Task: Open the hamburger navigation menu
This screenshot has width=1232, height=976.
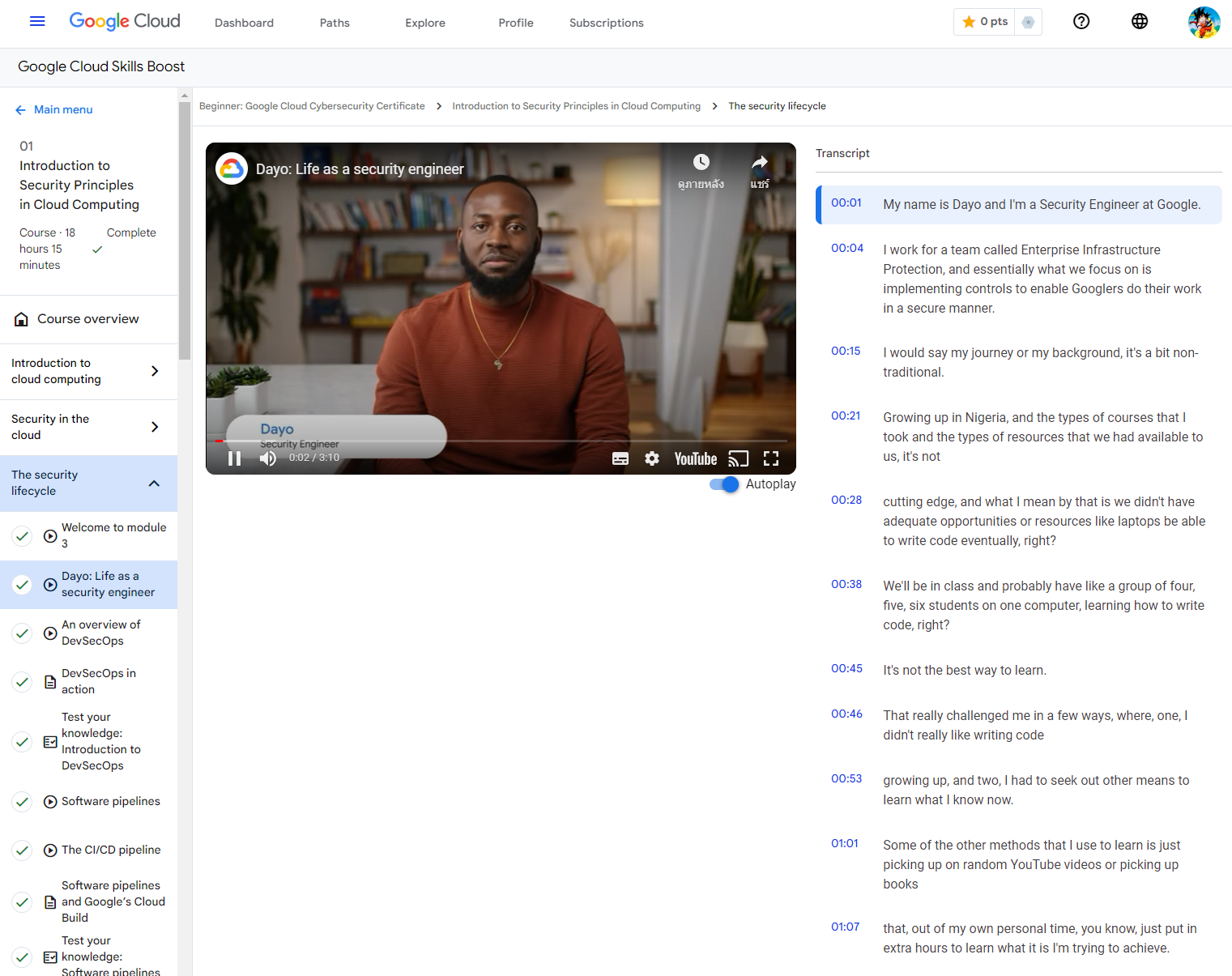Action: tap(37, 22)
